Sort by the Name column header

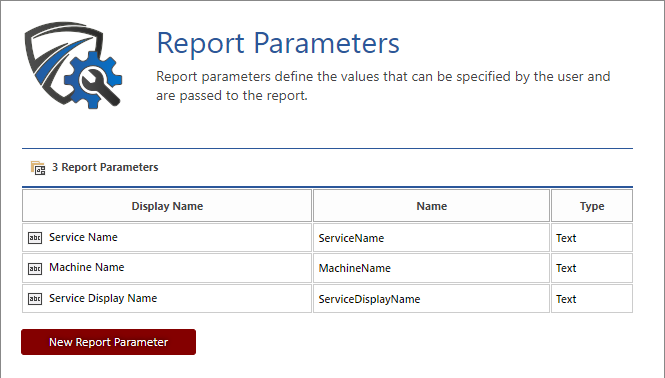431,206
